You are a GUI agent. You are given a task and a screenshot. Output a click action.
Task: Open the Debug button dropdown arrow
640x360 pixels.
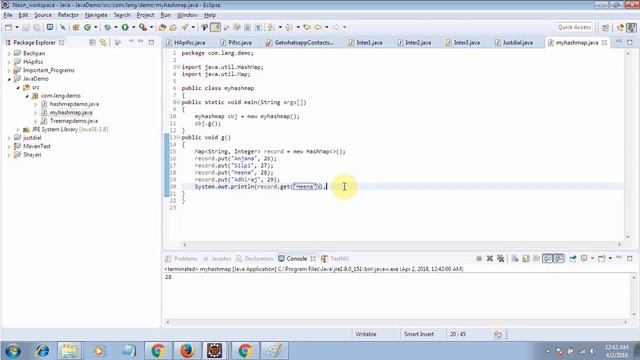tap(116, 27)
